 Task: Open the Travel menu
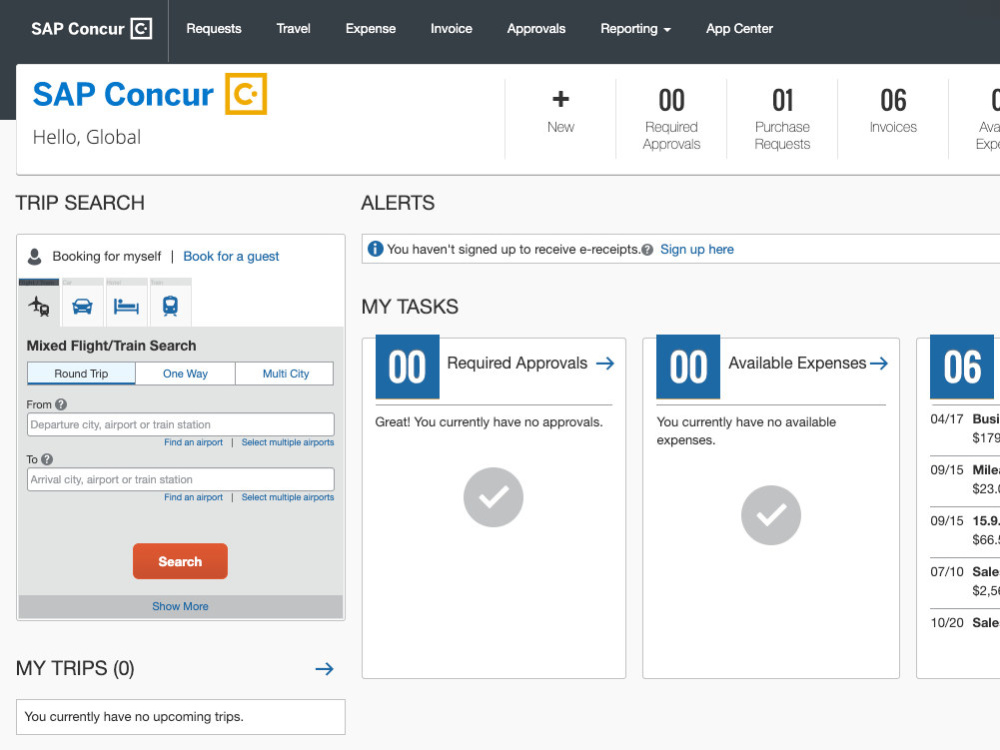point(293,29)
